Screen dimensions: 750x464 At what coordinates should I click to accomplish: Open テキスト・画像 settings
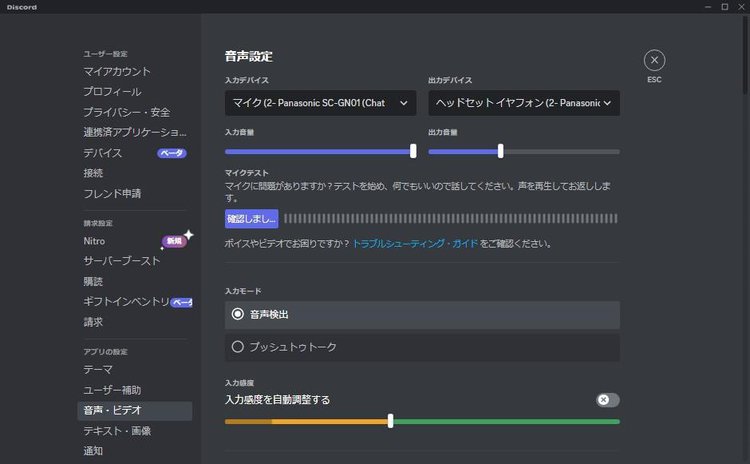point(117,431)
